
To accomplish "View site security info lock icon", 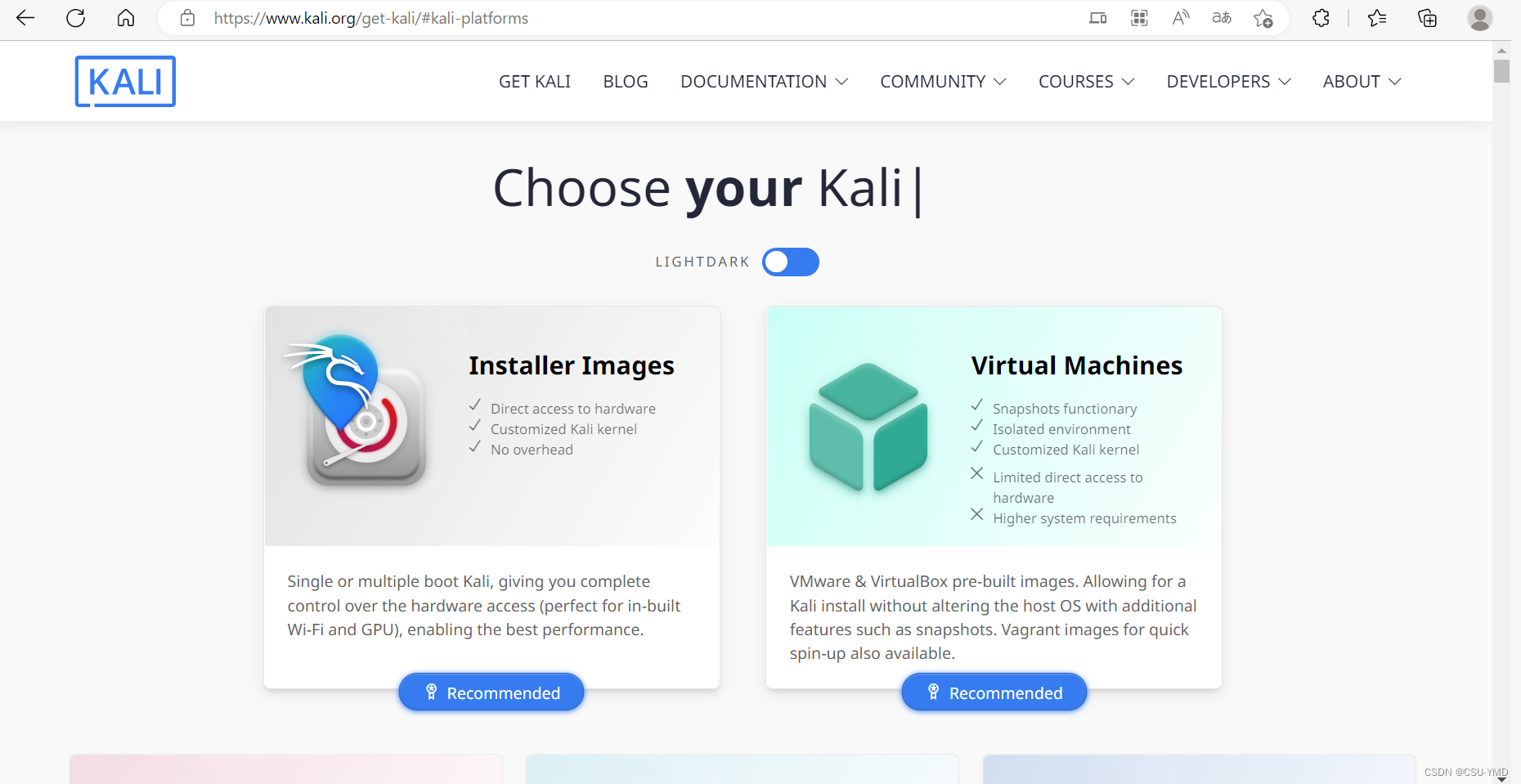I will pyautogui.click(x=187, y=18).
